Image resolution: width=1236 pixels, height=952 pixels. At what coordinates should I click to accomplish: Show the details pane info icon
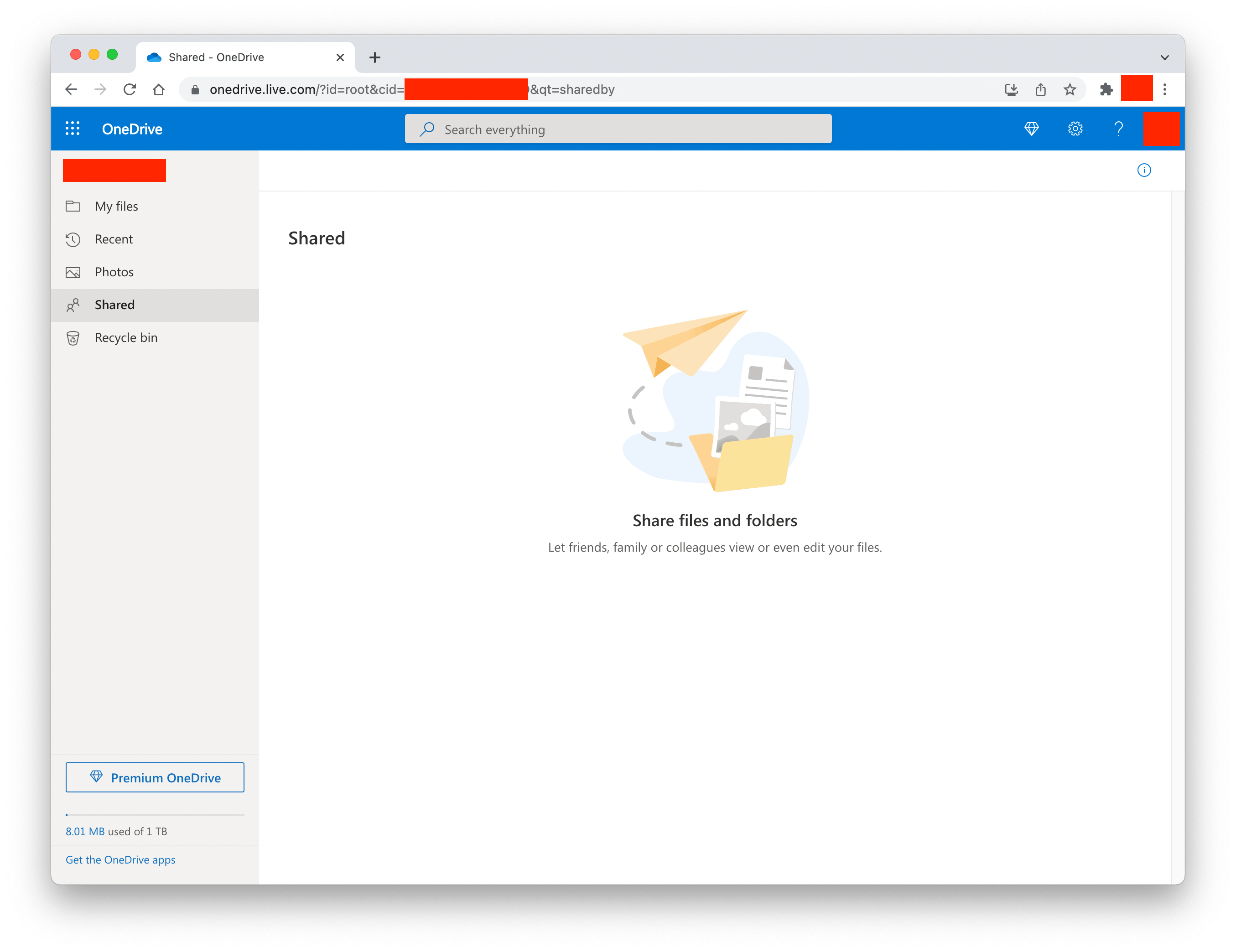(x=1144, y=170)
